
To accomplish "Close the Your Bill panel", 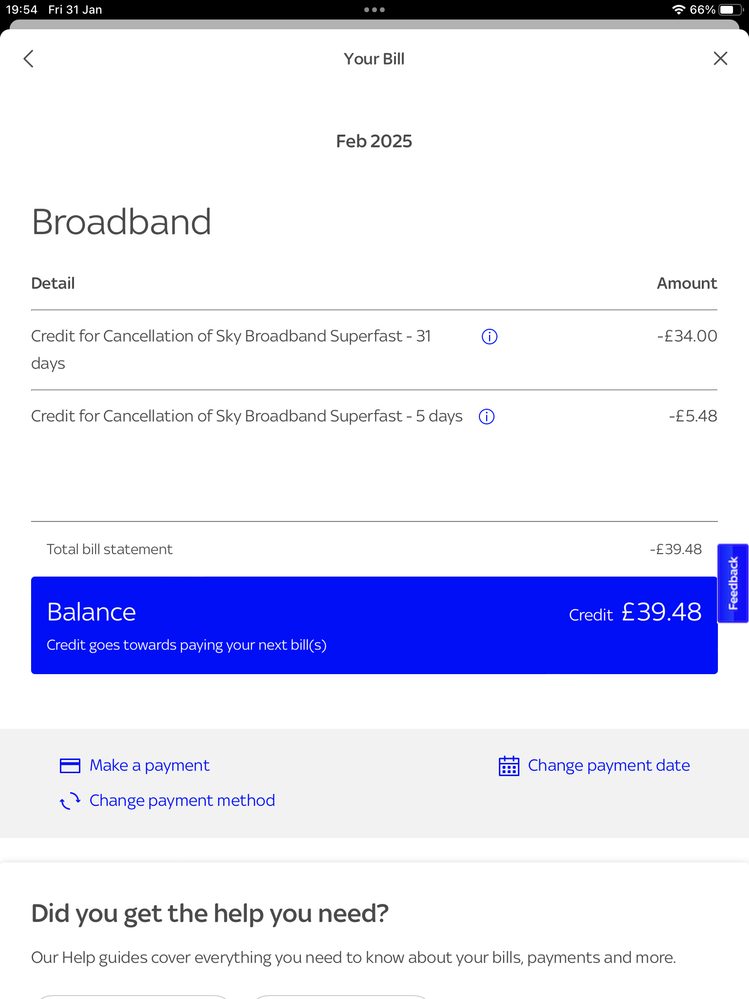I will (x=720, y=59).
